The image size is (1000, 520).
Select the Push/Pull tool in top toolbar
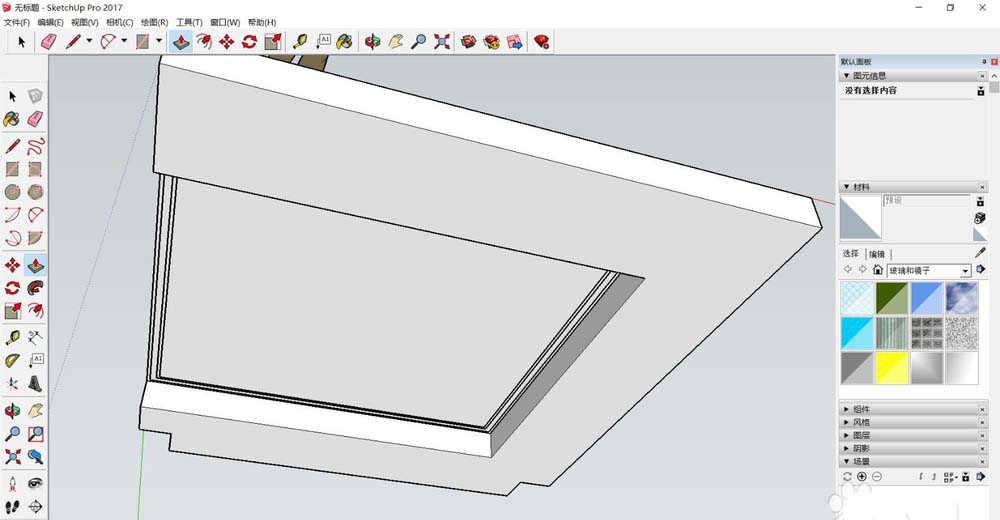(x=181, y=41)
